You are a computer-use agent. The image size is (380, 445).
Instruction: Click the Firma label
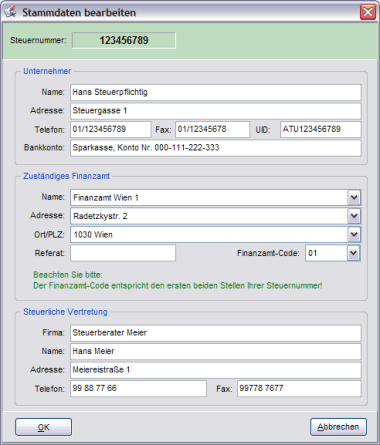tap(53, 333)
